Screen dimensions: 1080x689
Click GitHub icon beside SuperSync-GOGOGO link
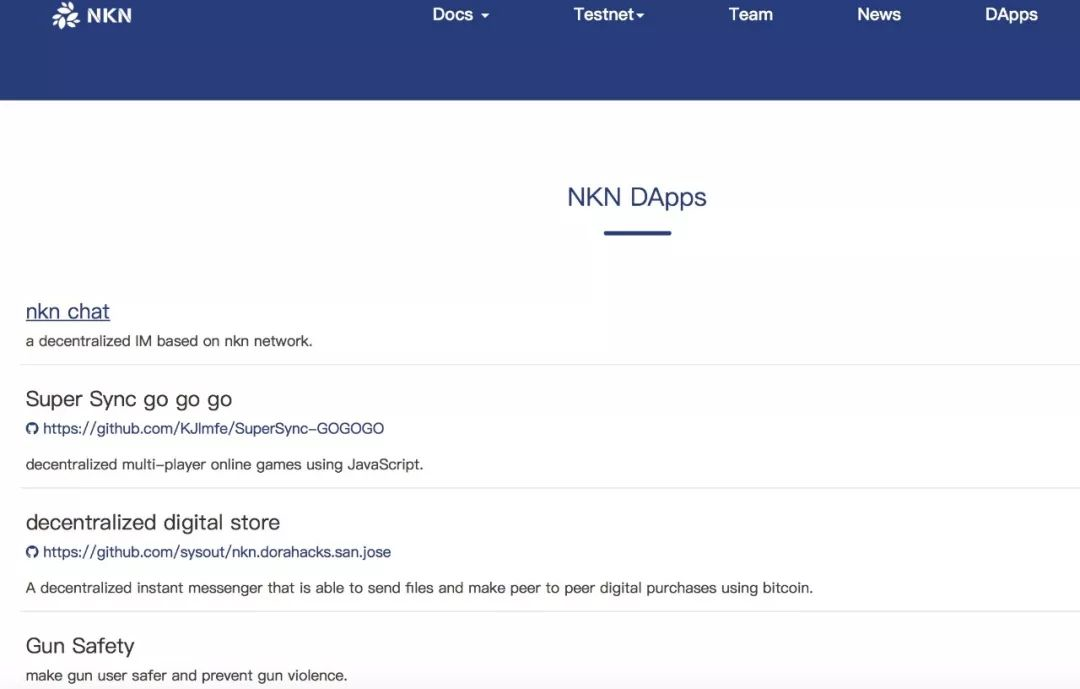click(x=32, y=429)
